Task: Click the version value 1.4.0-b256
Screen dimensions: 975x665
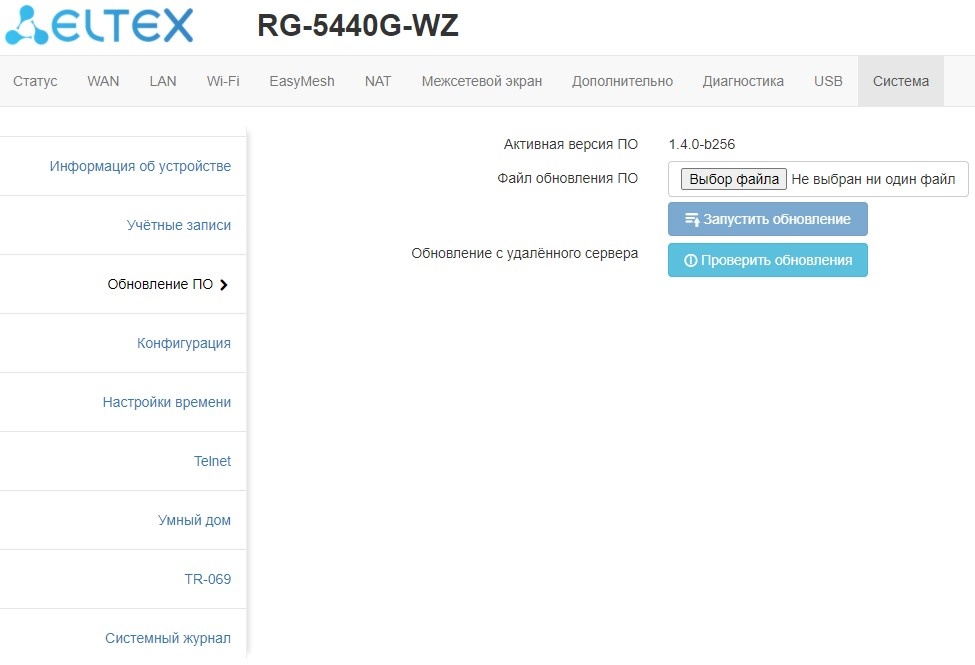Action: click(701, 144)
